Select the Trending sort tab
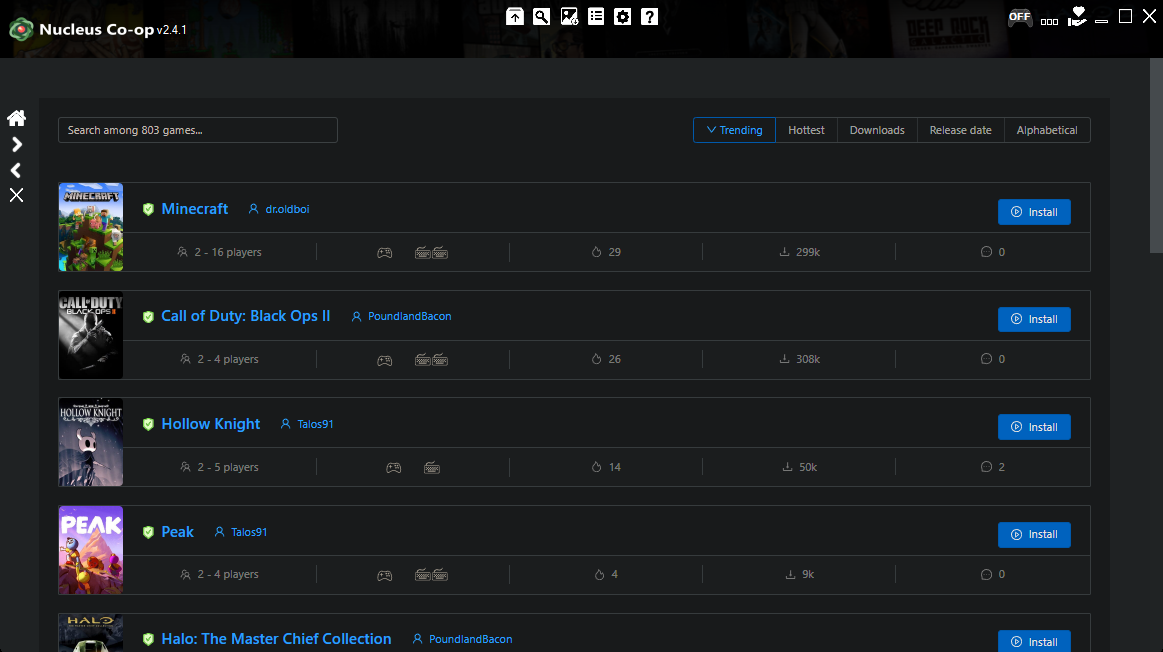Image resolution: width=1163 pixels, height=652 pixels. click(x=734, y=130)
